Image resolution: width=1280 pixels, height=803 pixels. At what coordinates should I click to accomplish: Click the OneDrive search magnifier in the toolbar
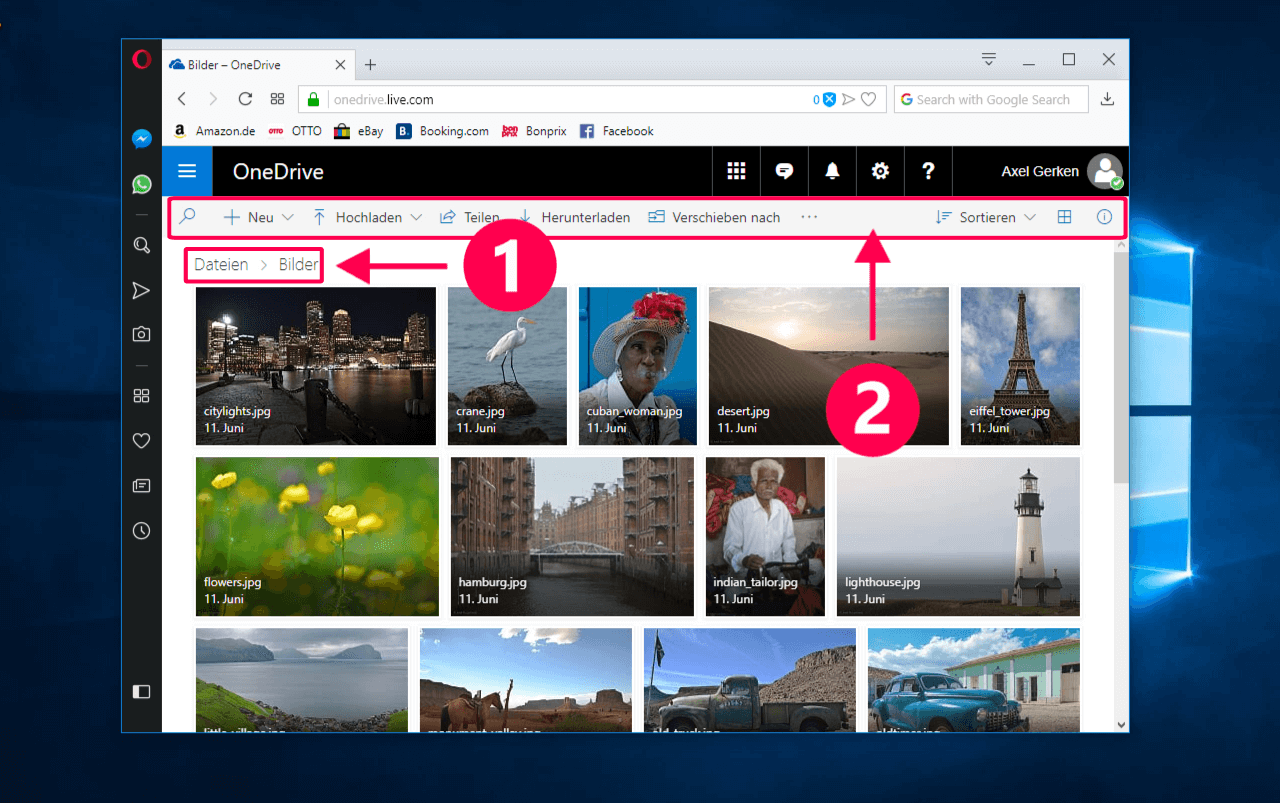187,216
